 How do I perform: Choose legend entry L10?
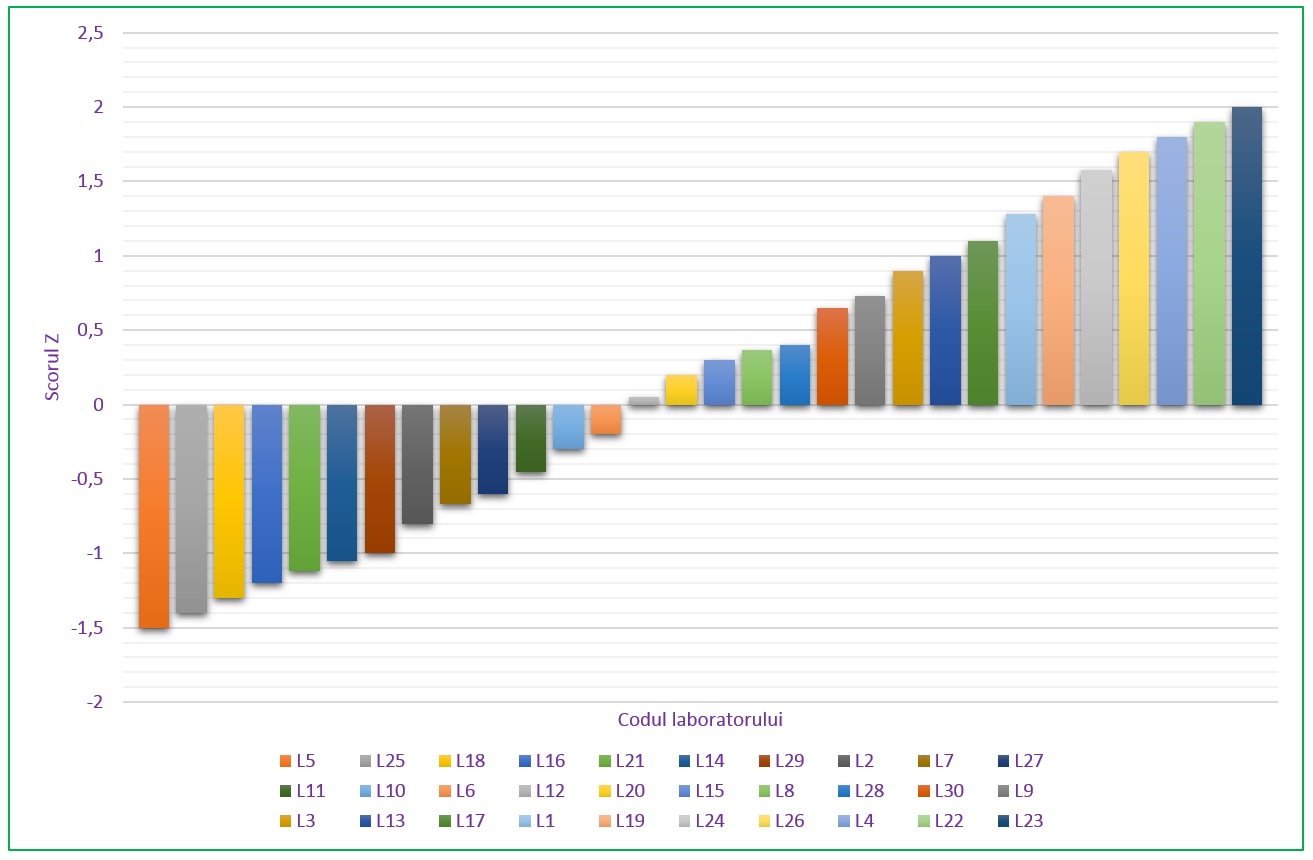(x=383, y=792)
